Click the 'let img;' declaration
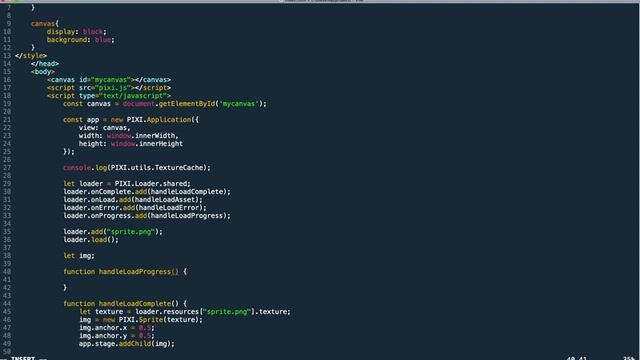Image resolution: width=640 pixels, height=360 pixels. tap(79, 256)
